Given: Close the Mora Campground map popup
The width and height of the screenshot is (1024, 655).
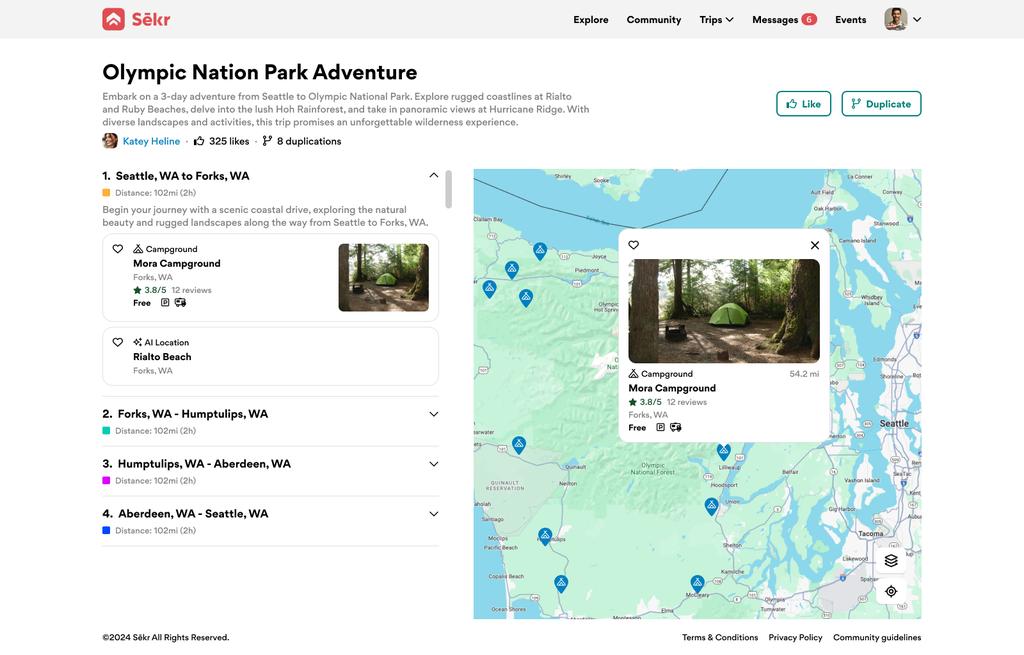Looking at the screenshot, I should coord(814,245).
